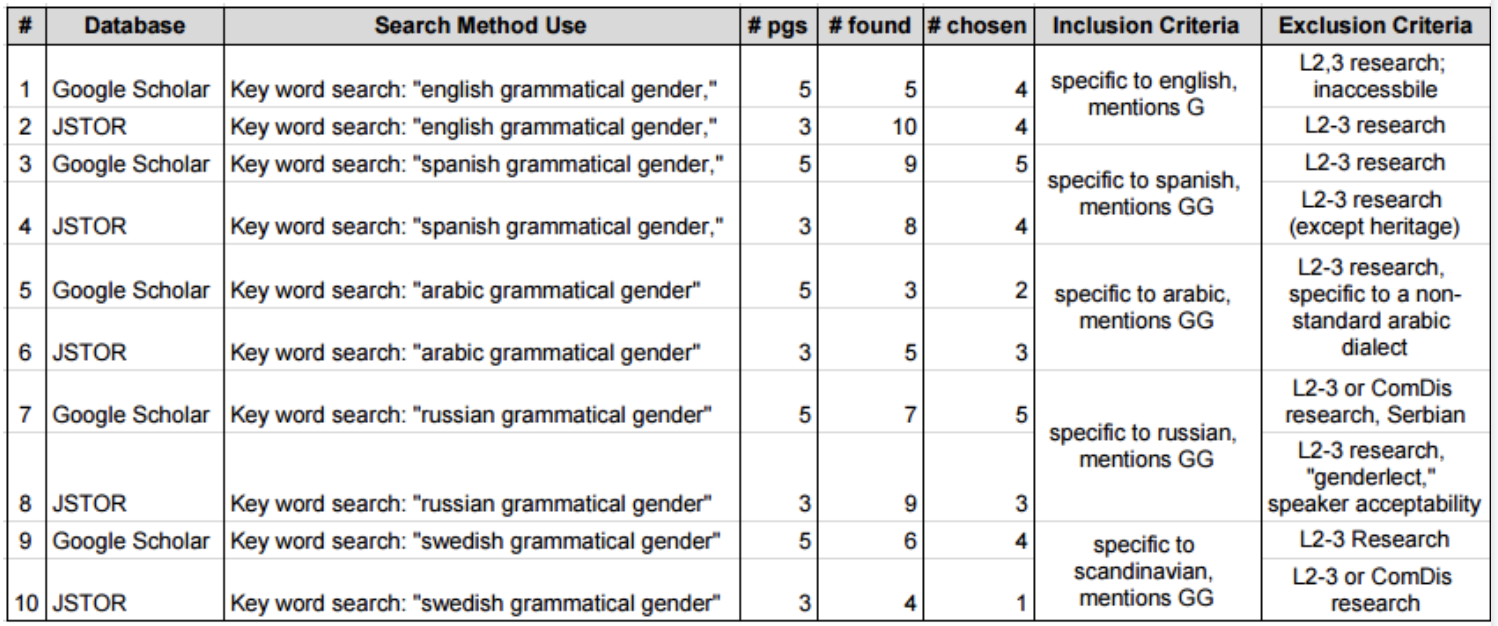Select the "L2-3 or ComDis research, Serbian" cell

[x=1375, y=401]
